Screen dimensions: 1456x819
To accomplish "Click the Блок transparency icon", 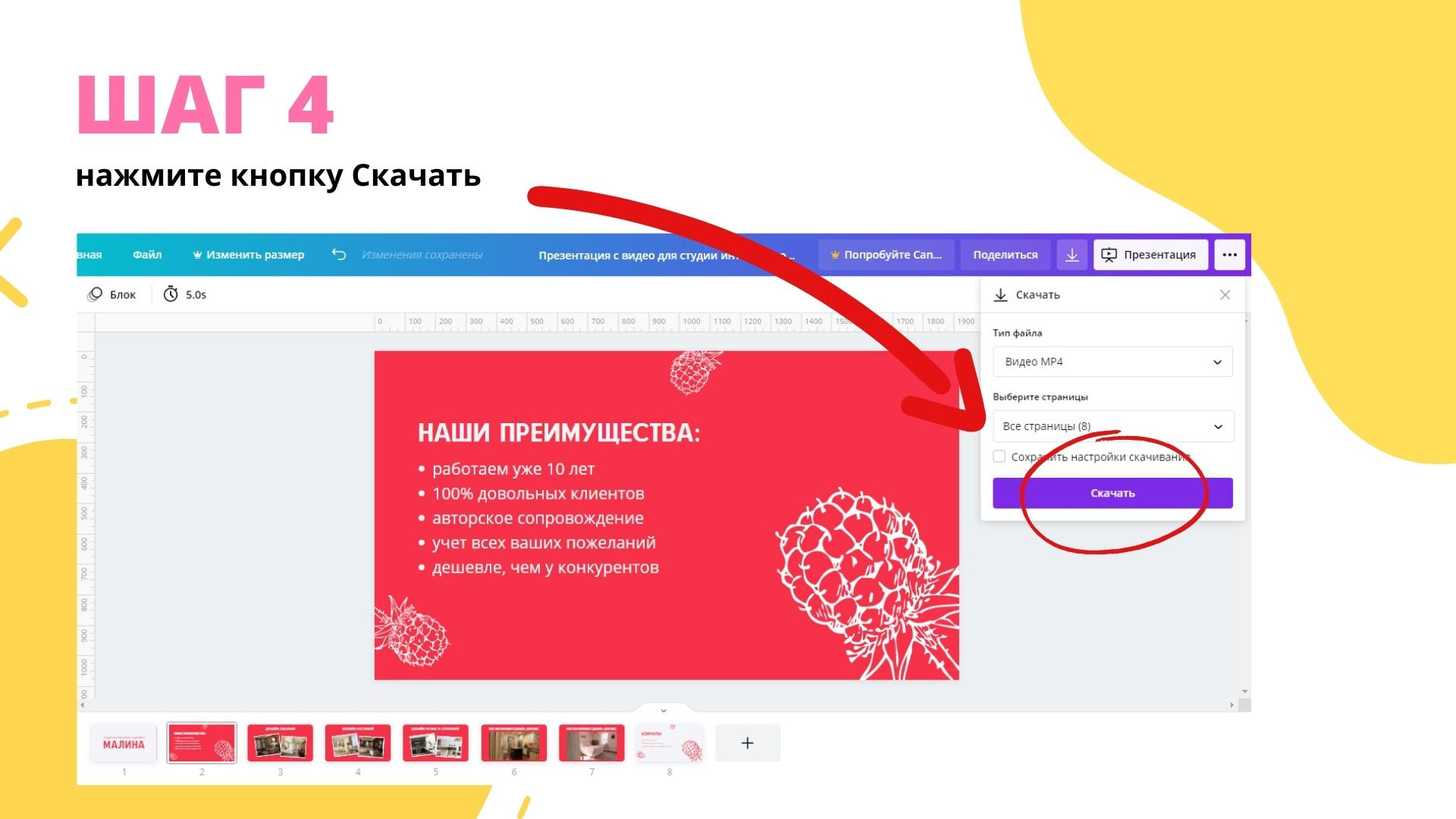I will coord(95,294).
